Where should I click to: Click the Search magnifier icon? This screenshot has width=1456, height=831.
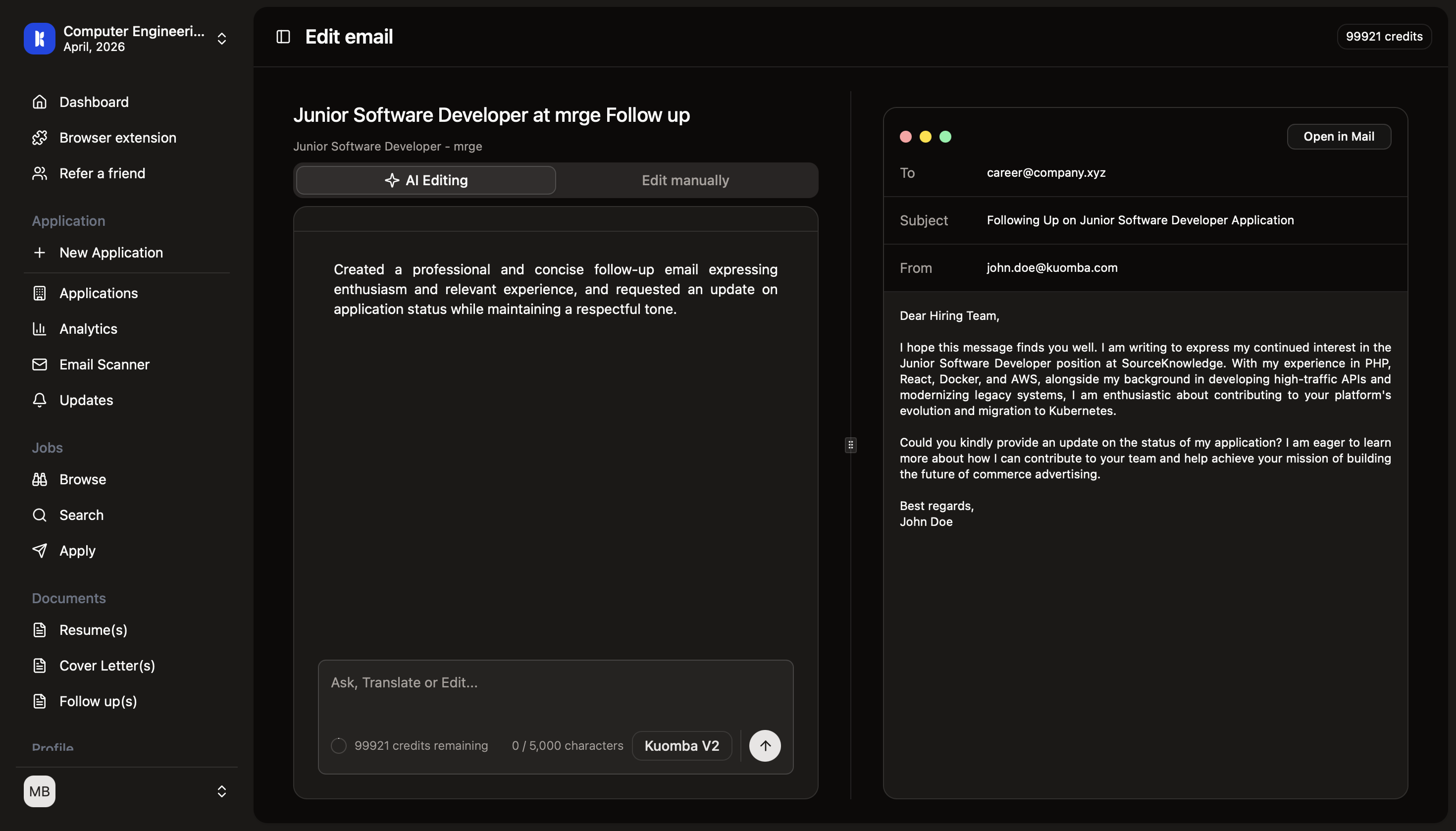click(x=40, y=515)
